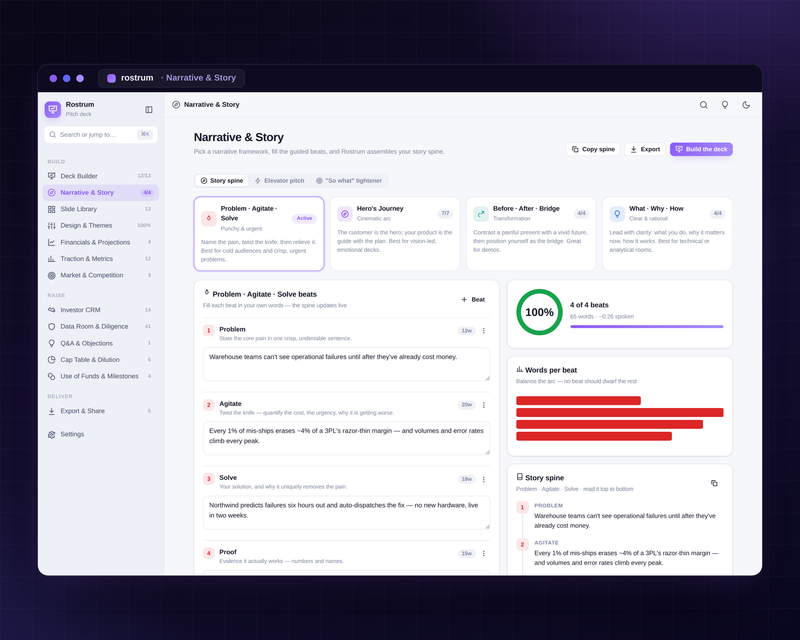Click the arrows icon on Before - After - Bridge card

click(481, 214)
